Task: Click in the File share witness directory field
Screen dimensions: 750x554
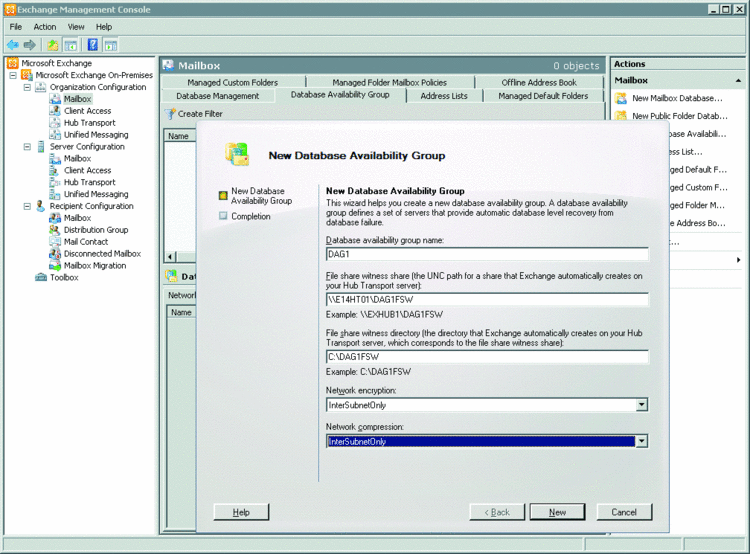Action: tap(487, 356)
